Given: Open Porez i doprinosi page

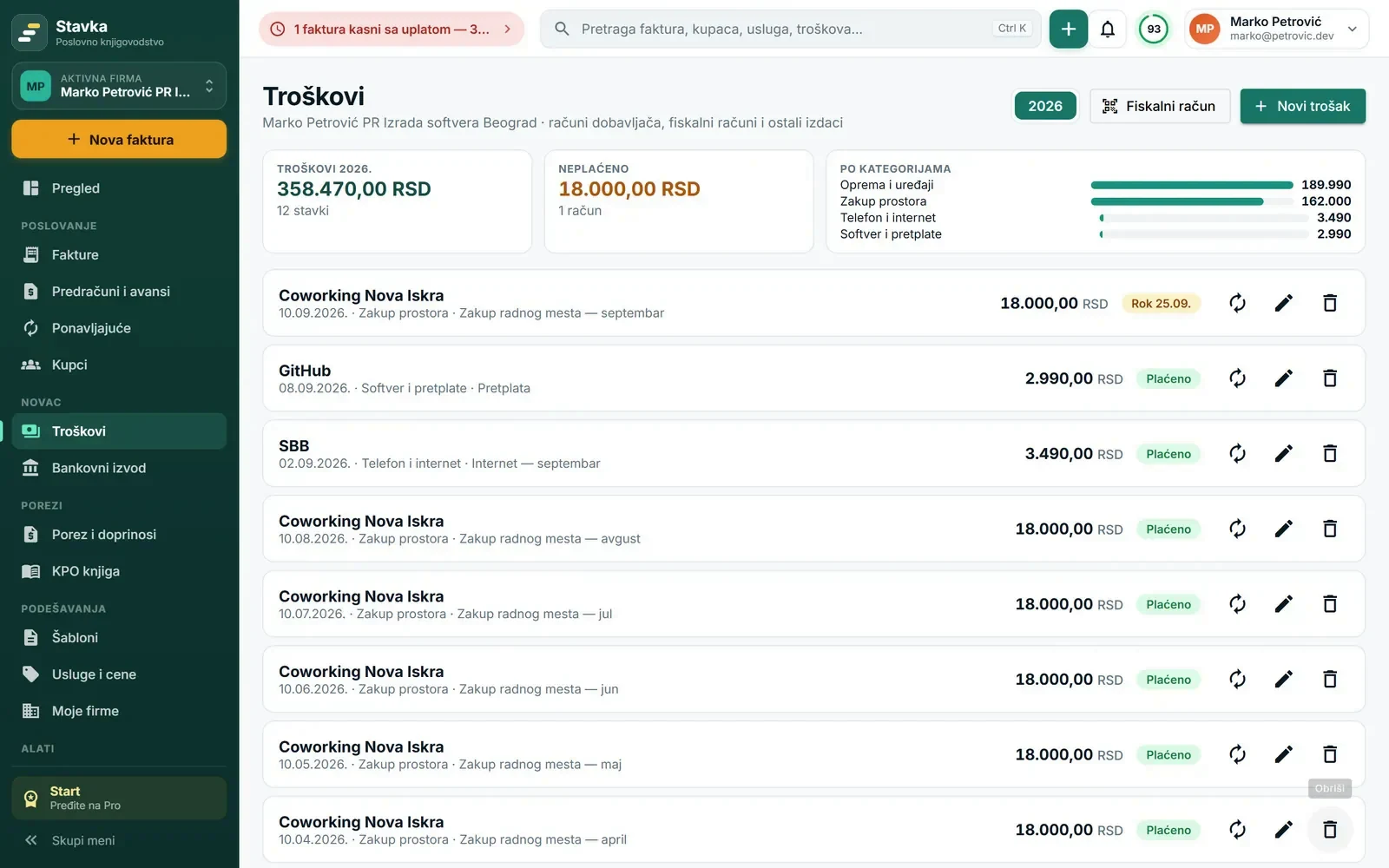Looking at the screenshot, I should pos(119,535).
